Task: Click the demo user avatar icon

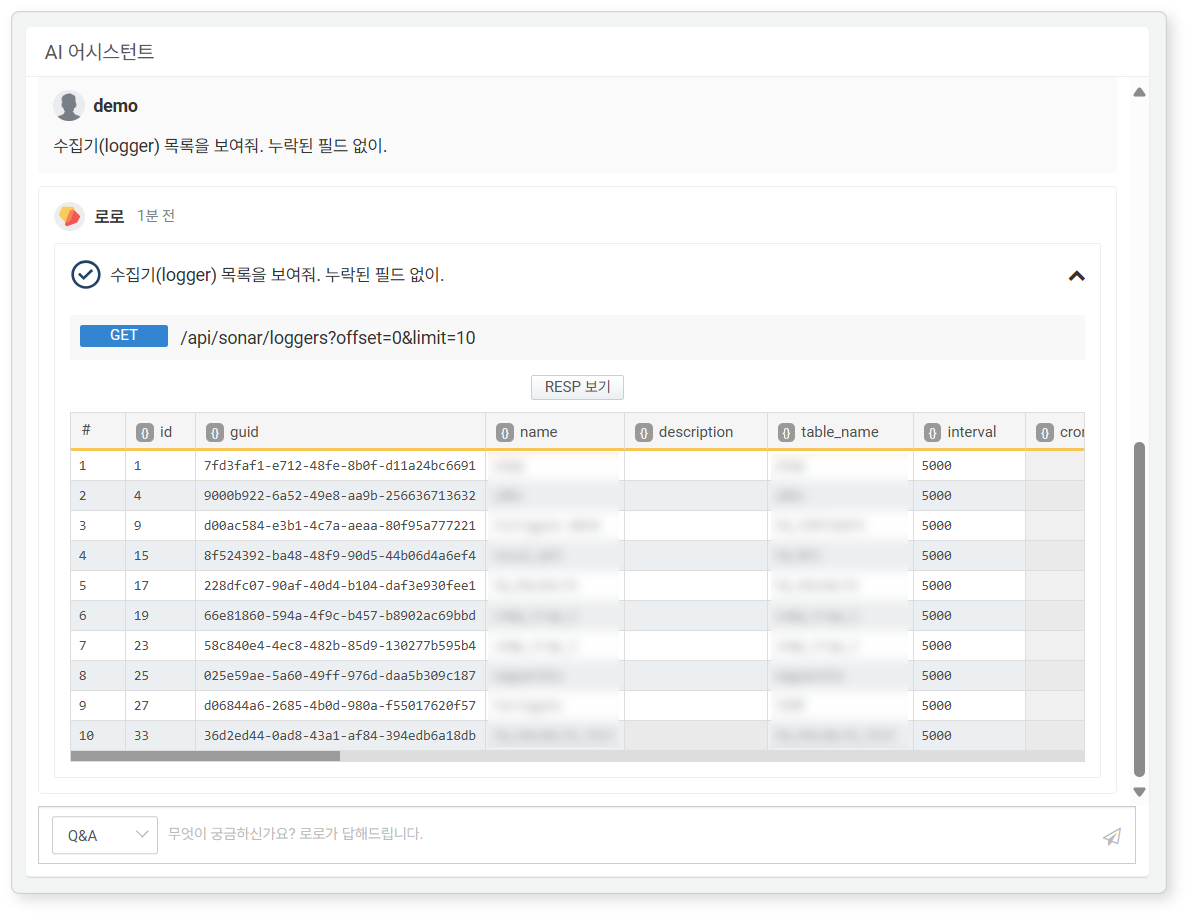Action: coord(69,106)
